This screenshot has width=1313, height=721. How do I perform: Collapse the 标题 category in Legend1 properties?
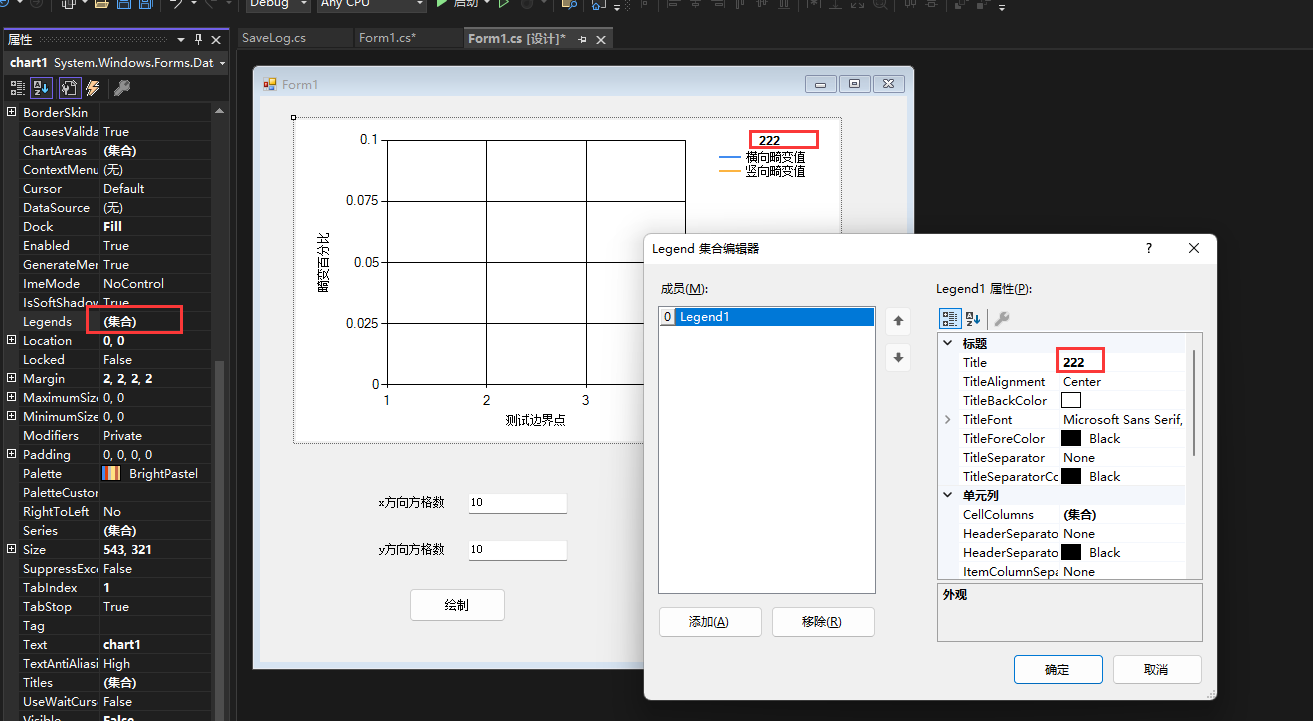pos(948,343)
